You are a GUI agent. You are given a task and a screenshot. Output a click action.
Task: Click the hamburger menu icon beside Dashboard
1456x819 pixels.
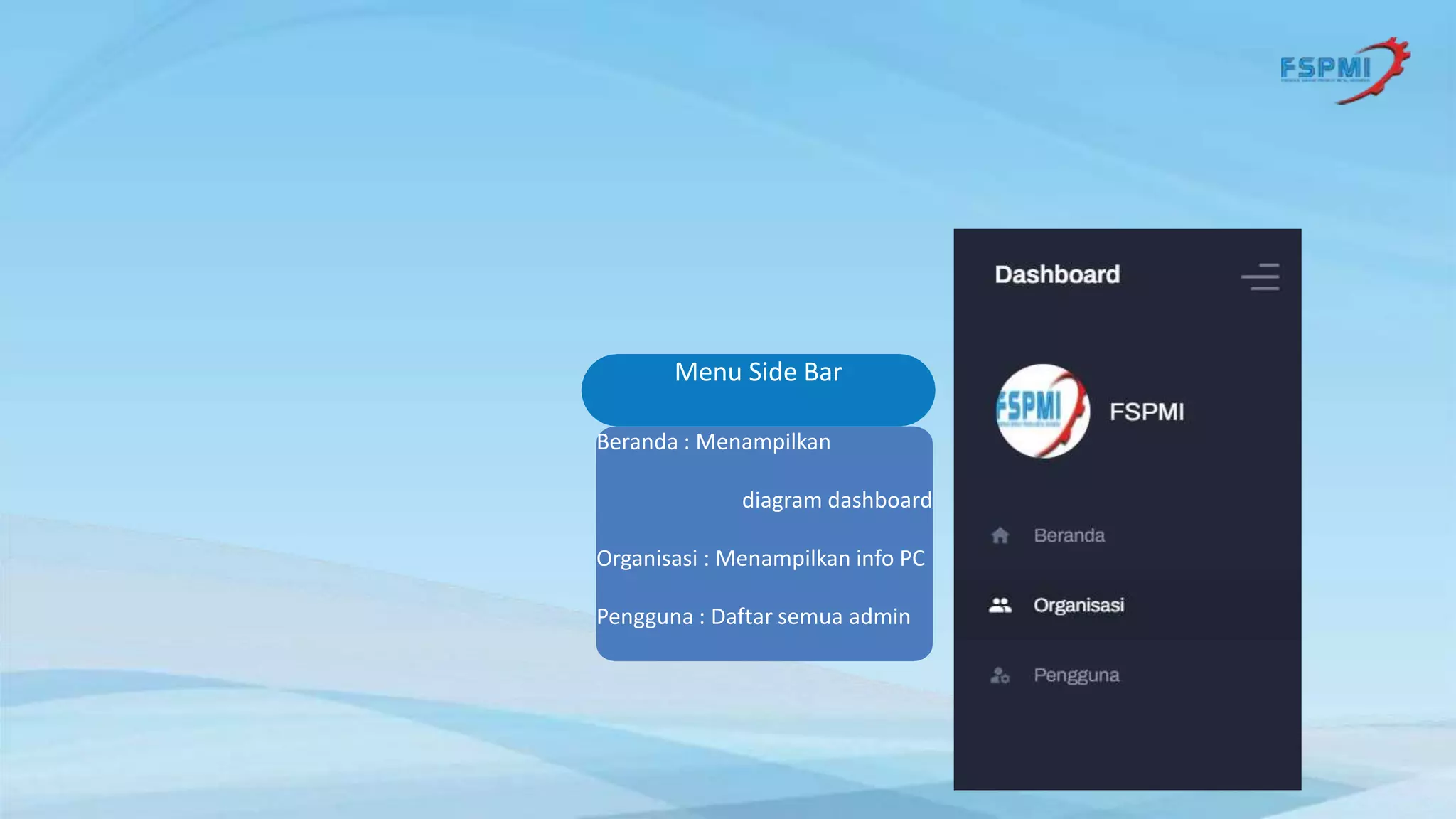coord(1260,277)
